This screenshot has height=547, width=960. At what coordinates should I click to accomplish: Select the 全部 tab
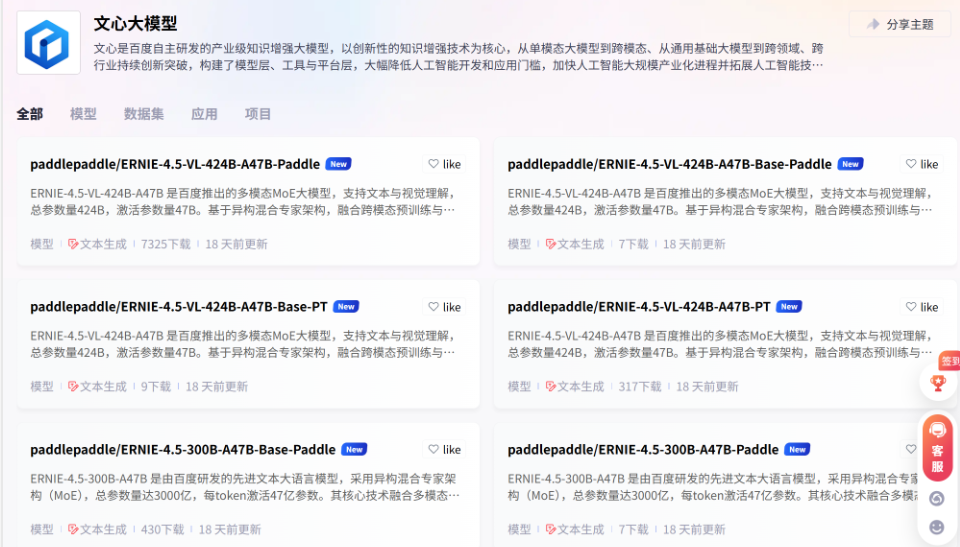click(x=29, y=114)
